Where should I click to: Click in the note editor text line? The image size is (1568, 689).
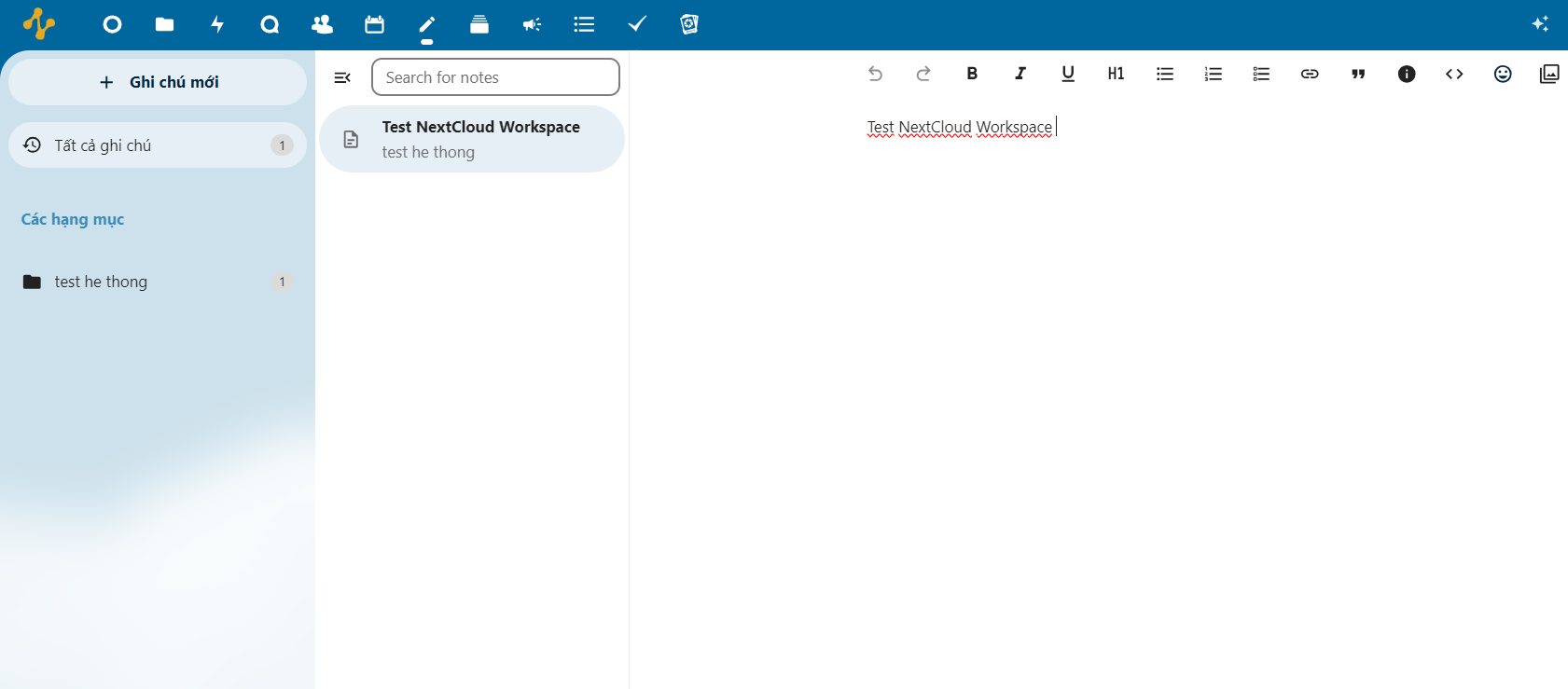pos(960,127)
